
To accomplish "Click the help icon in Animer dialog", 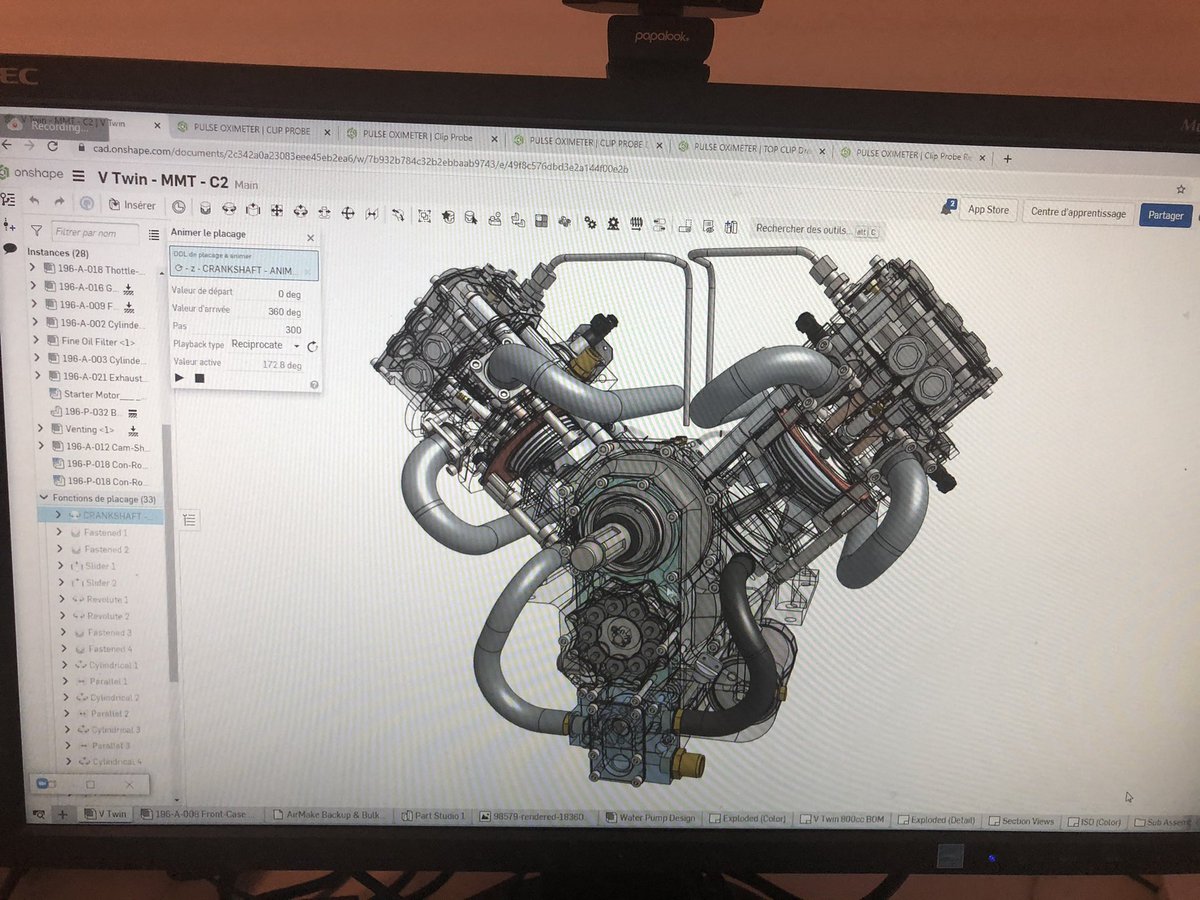I will point(314,384).
